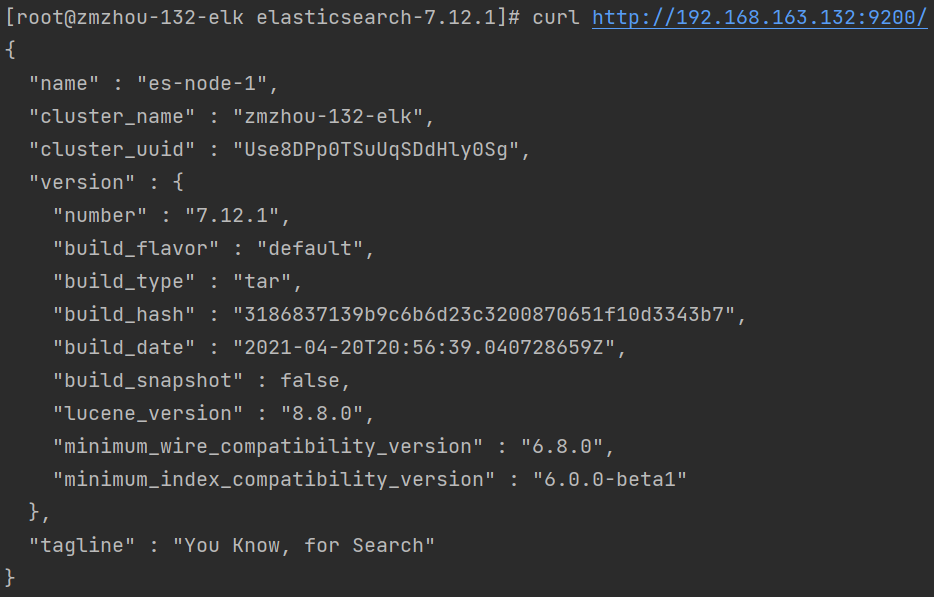
Task: Click the build_flavor value "default"
Action: pos(310,248)
